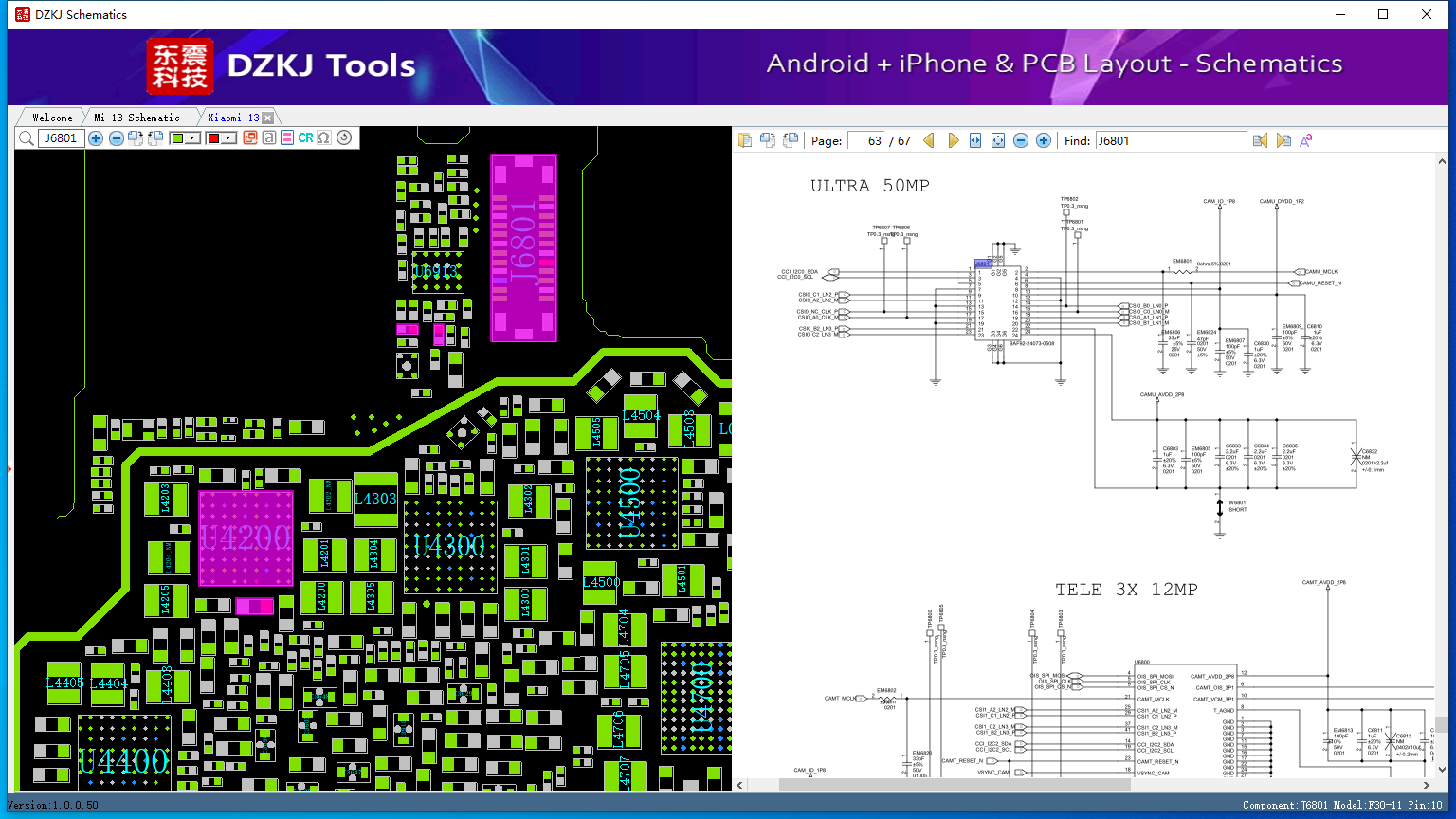
Task: Switch to the Welcome tab
Action: (52, 118)
